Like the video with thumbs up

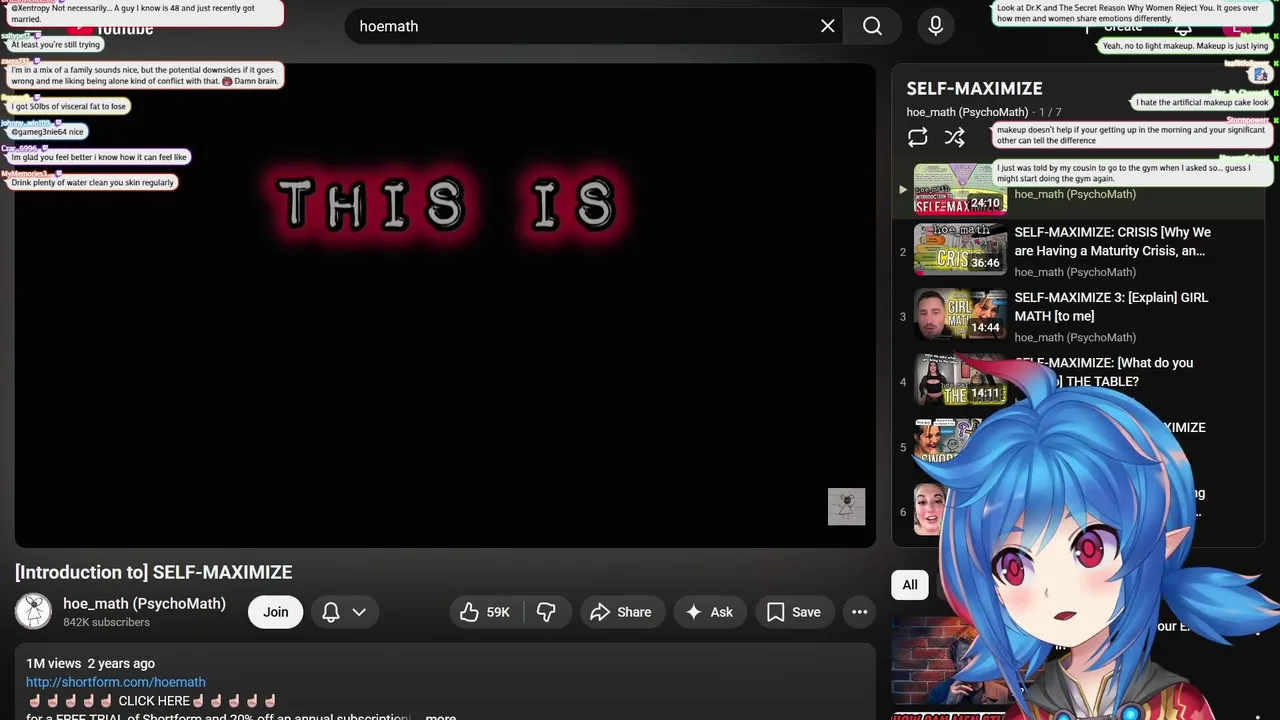pyautogui.click(x=485, y=612)
